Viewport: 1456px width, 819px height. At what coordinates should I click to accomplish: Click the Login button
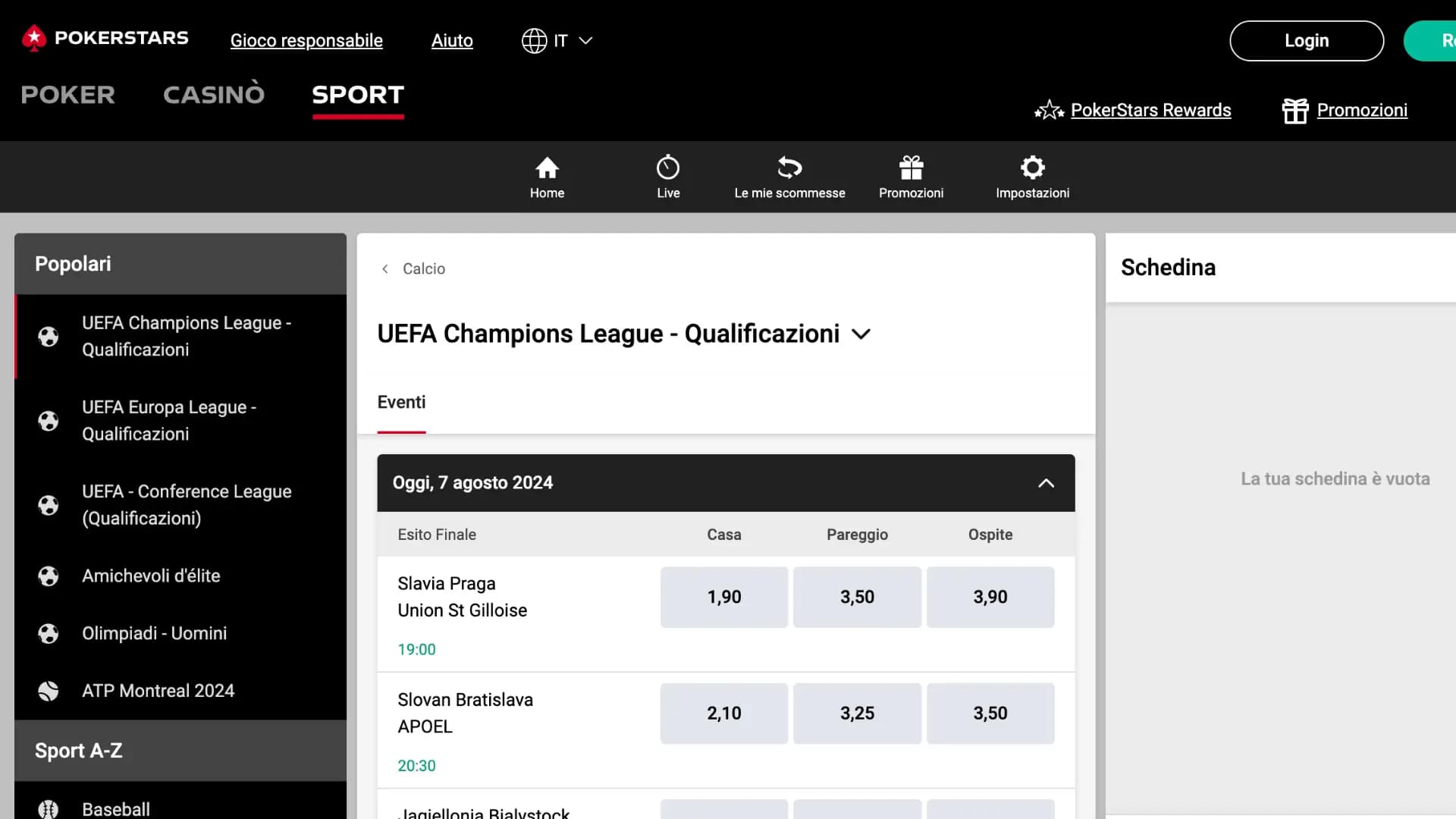click(1306, 41)
